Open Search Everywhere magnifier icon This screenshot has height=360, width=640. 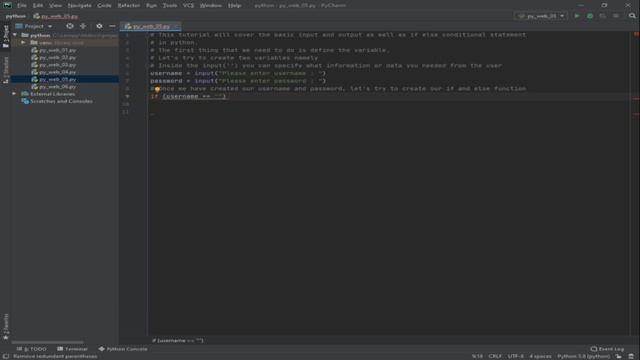coord(632,16)
